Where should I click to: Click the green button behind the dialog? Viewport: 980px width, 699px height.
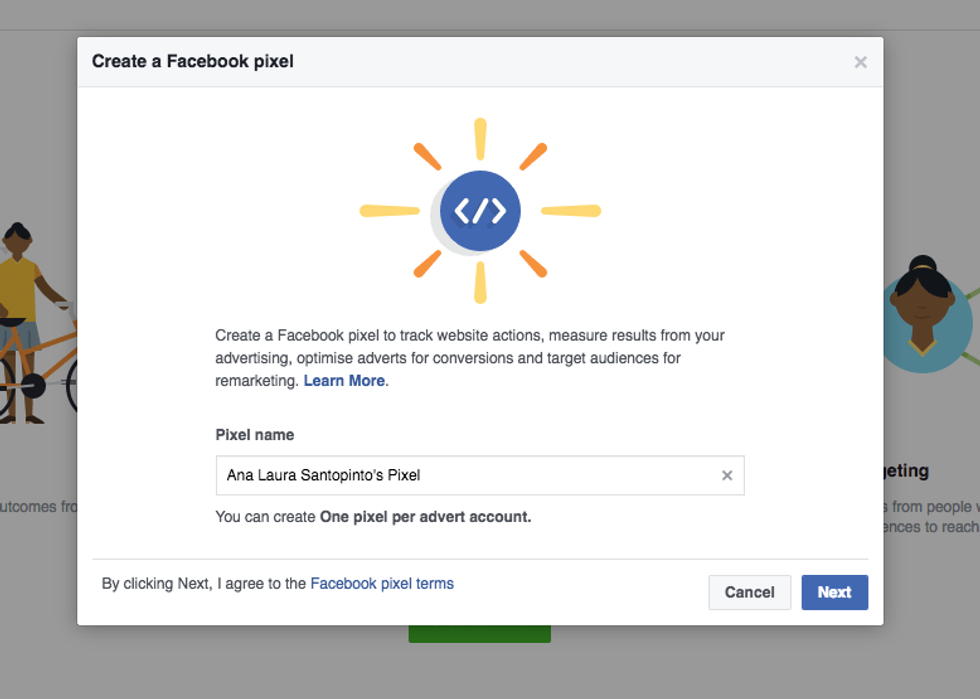(480, 634)
